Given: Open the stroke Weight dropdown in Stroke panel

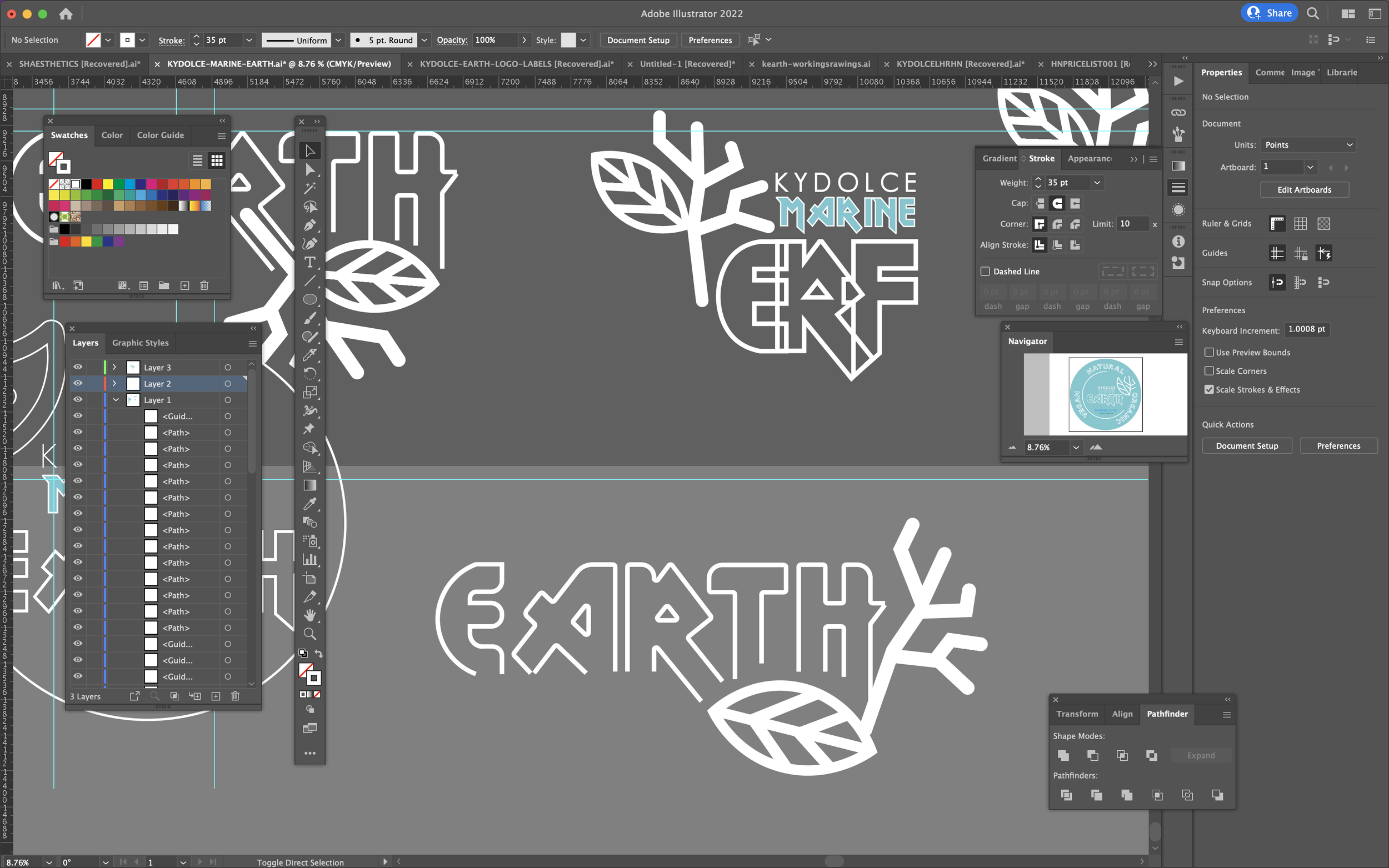Looking at the screenshot, I should [1097, 183].
